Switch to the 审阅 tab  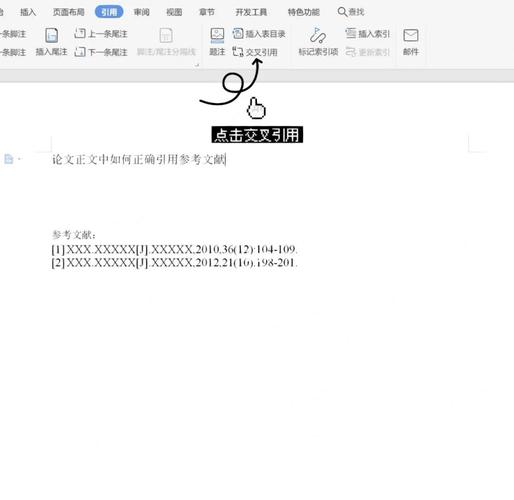[141, 12]
